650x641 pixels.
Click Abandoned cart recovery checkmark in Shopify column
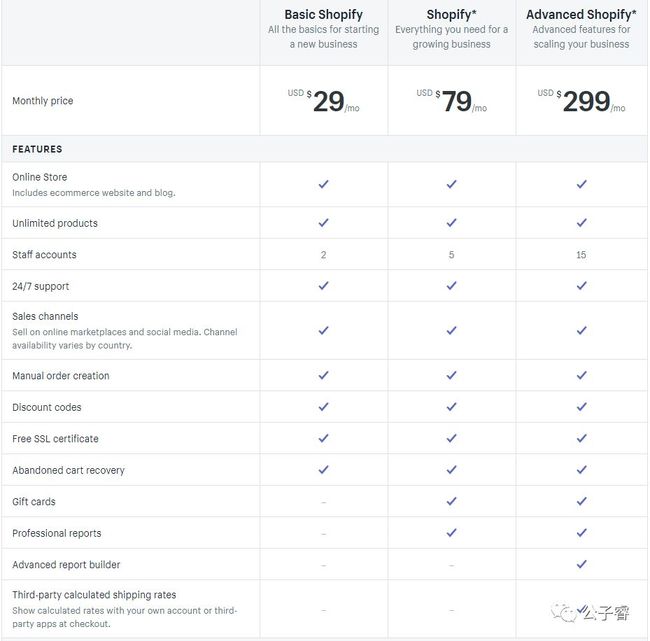click(x=451, y=470)
